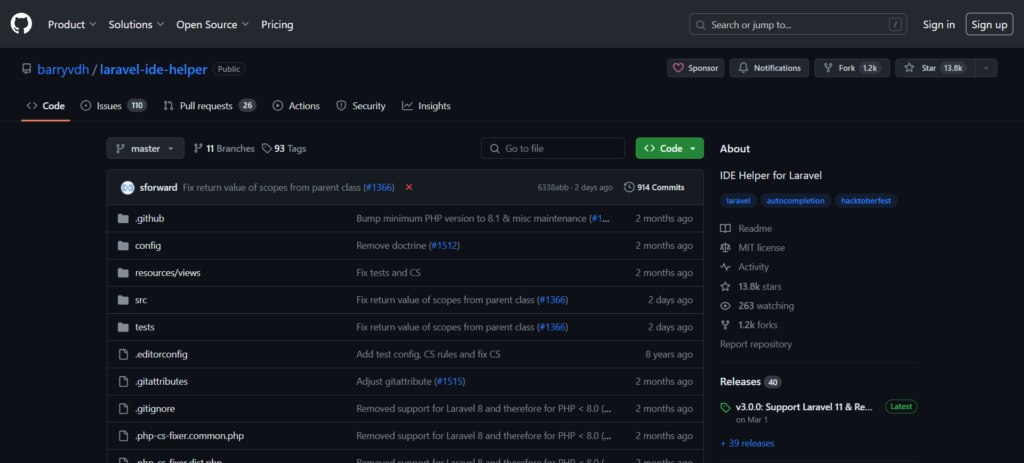The height and width of the screenshot is (463, 1024).
Task: Open the Notifications bell button
Action: (x=769, y=68)
